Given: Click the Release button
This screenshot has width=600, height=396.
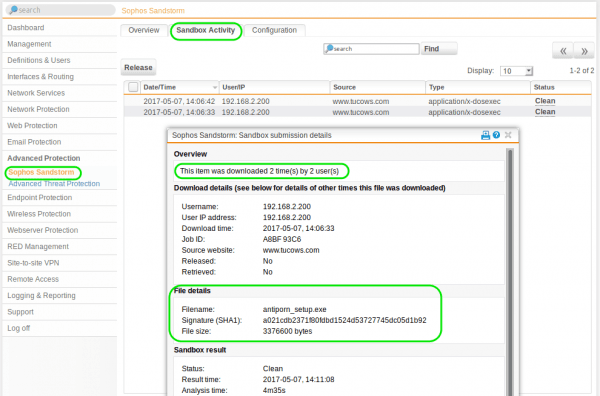Looking at the screenshot, I should pos(138,67).
